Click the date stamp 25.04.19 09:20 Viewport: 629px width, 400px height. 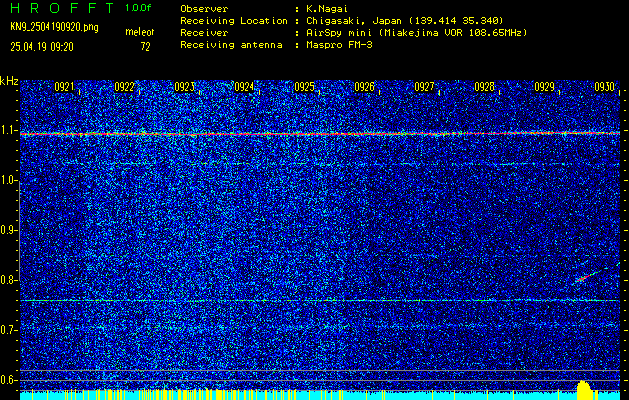(42, 47)
